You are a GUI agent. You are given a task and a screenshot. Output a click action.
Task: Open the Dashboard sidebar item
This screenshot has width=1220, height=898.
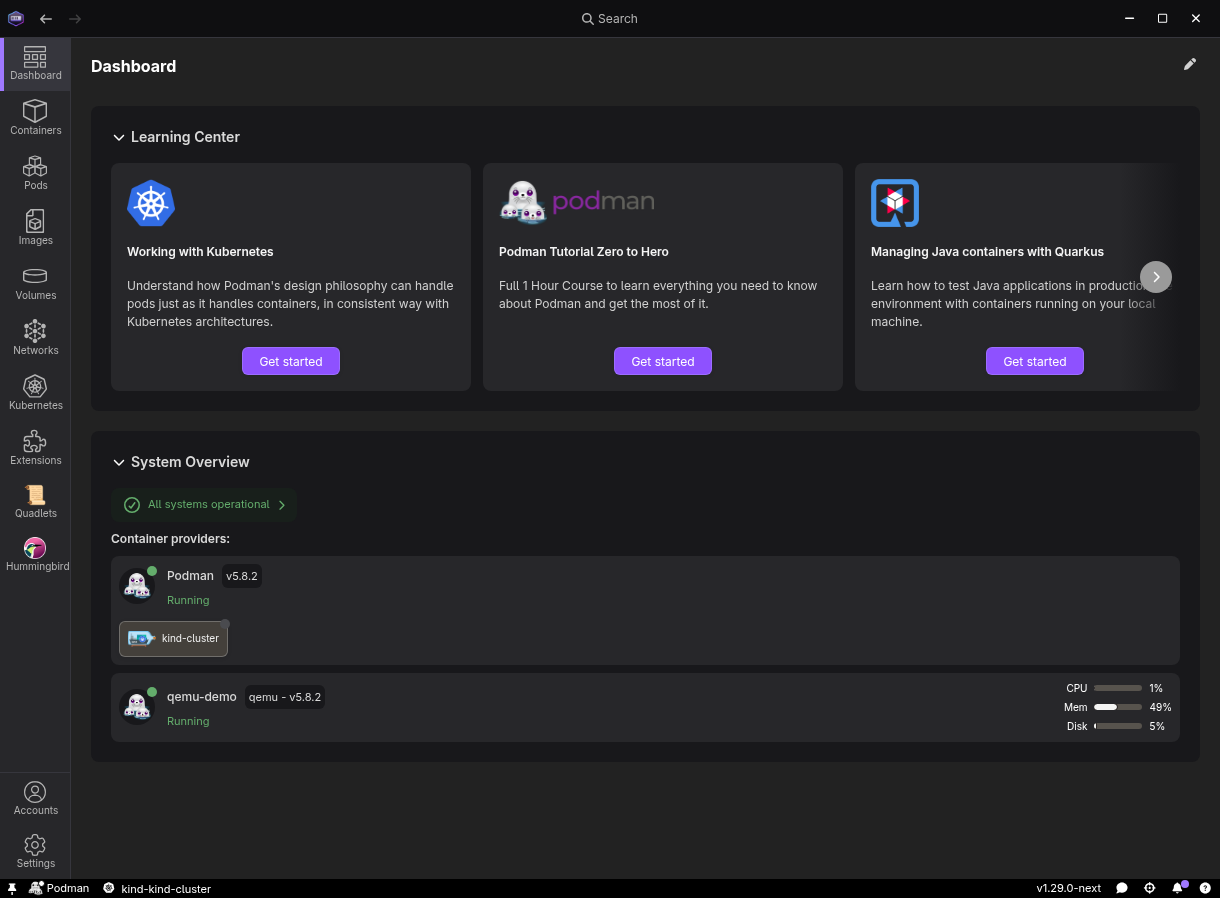[36, 64]
